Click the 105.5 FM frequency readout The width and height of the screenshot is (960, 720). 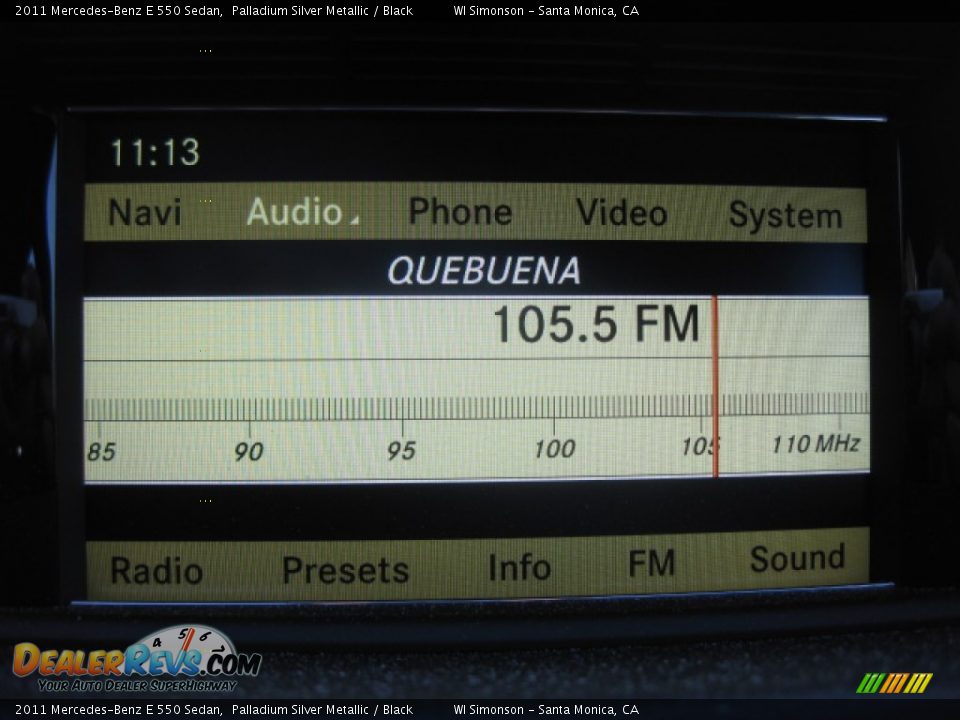[596, 325]
